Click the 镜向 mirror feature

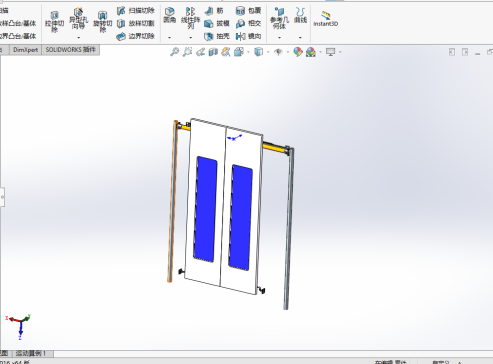248,36
